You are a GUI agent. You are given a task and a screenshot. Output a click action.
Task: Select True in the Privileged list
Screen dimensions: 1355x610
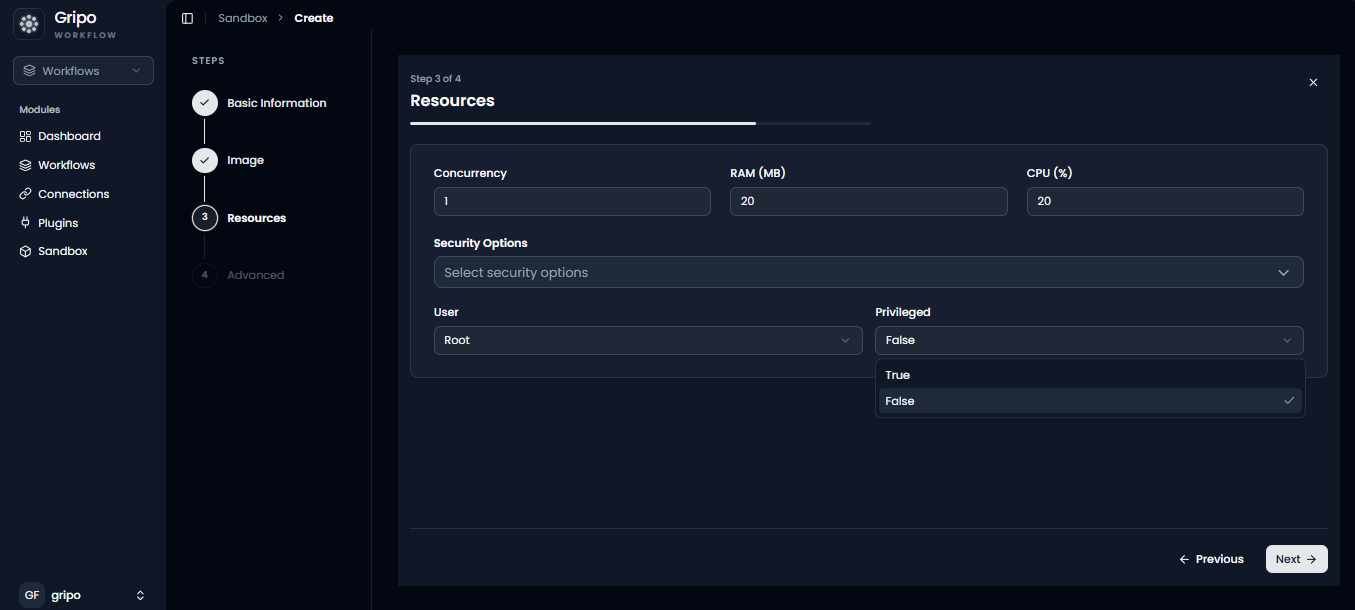point(1090,375)
